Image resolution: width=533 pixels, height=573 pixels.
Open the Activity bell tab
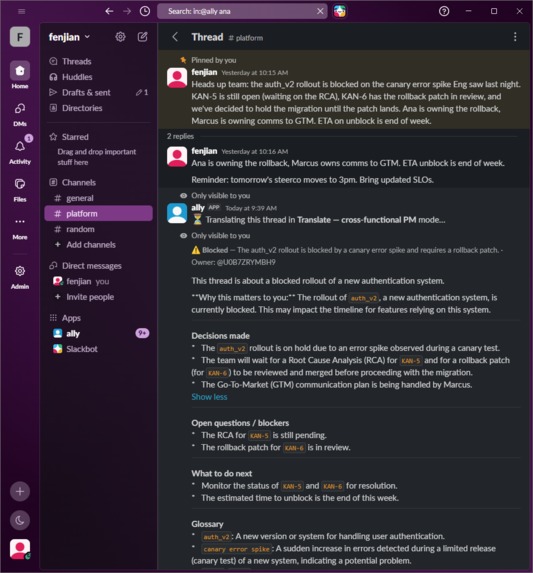[x=20, y=151]
